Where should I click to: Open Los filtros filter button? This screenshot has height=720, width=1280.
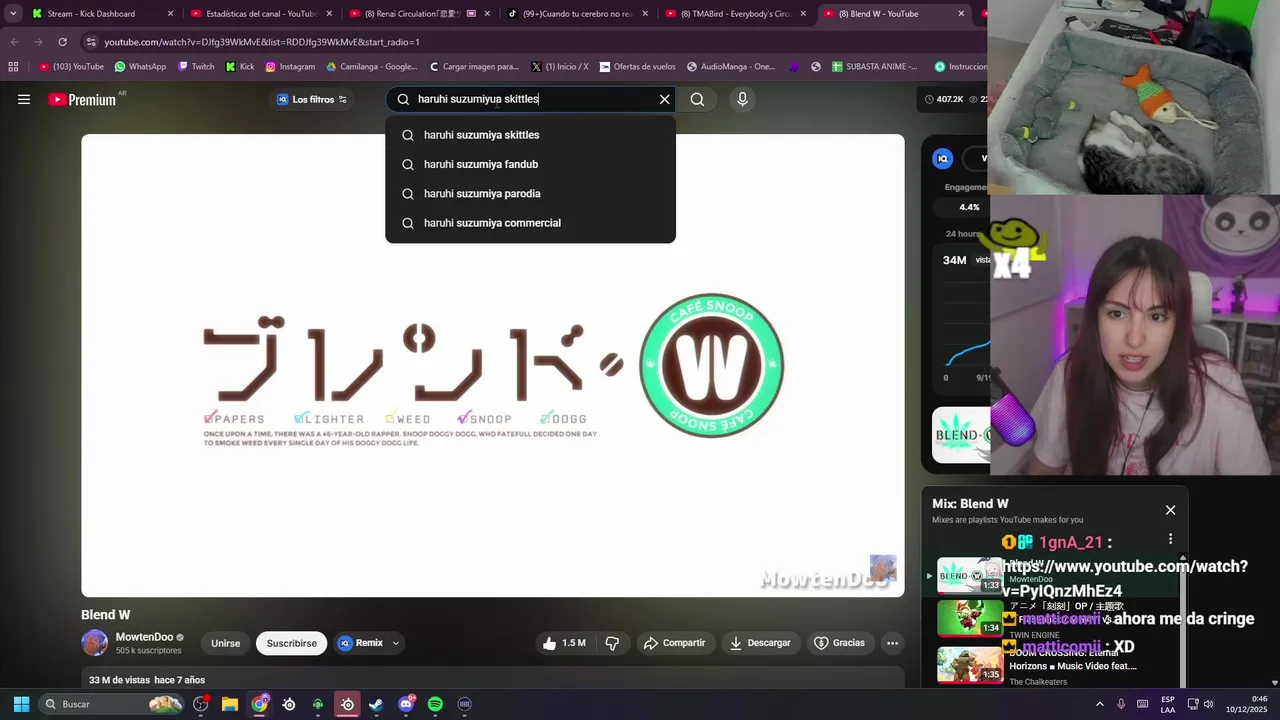312,99
